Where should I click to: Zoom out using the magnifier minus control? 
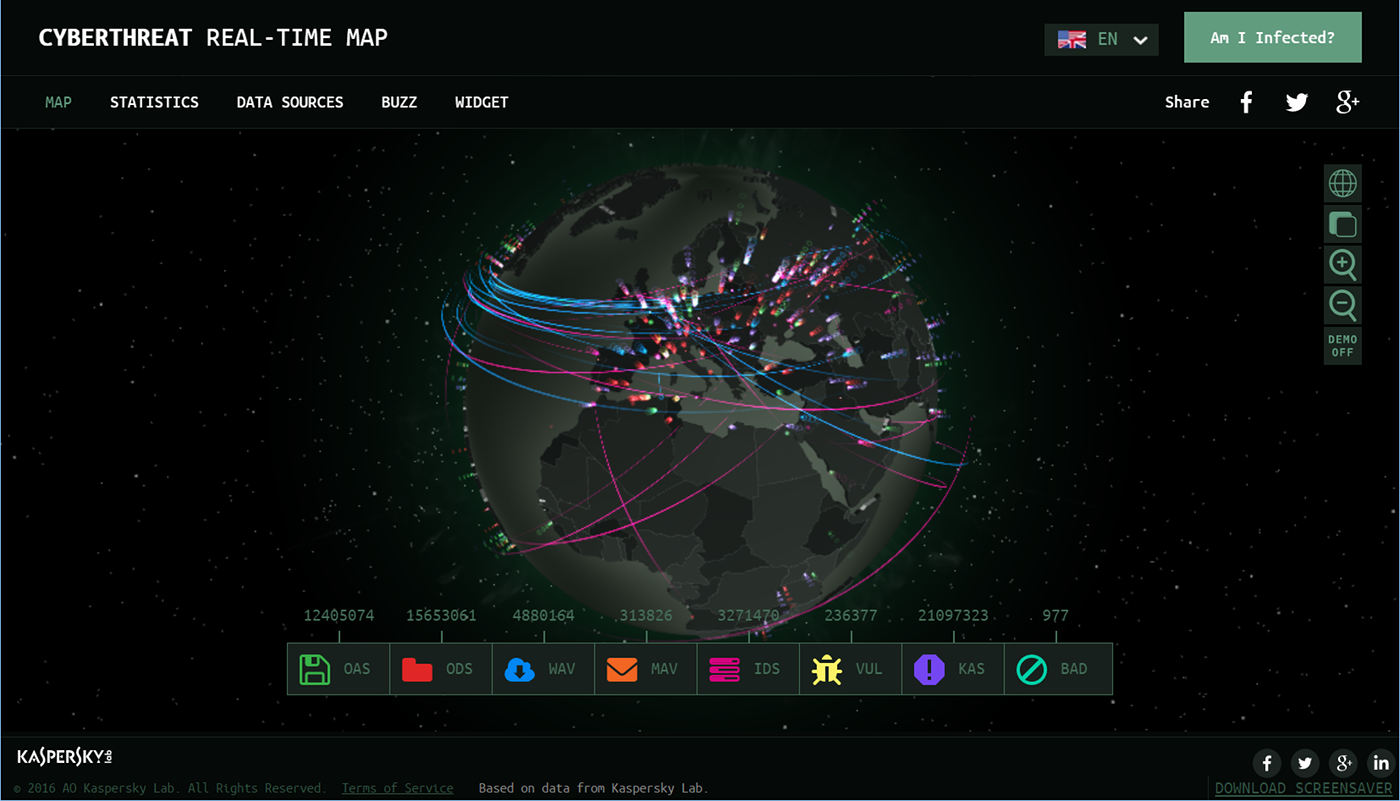pyautogui.click(x=1342, y=305)
